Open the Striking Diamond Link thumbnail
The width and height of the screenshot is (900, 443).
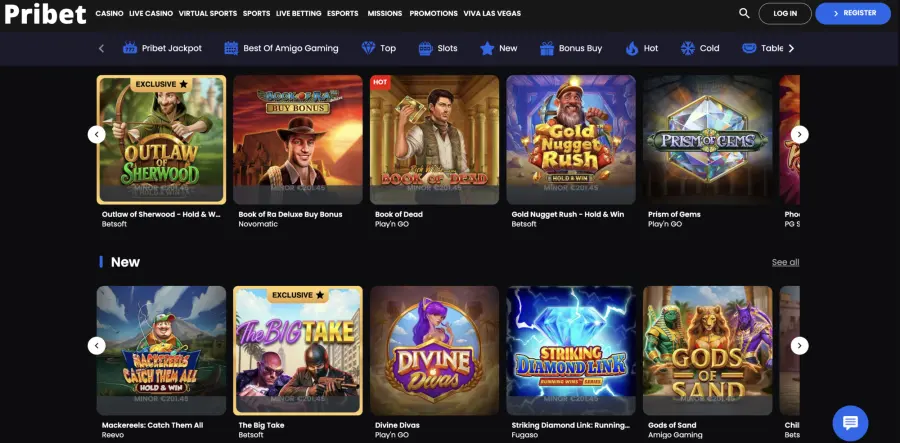coord(571,351)
